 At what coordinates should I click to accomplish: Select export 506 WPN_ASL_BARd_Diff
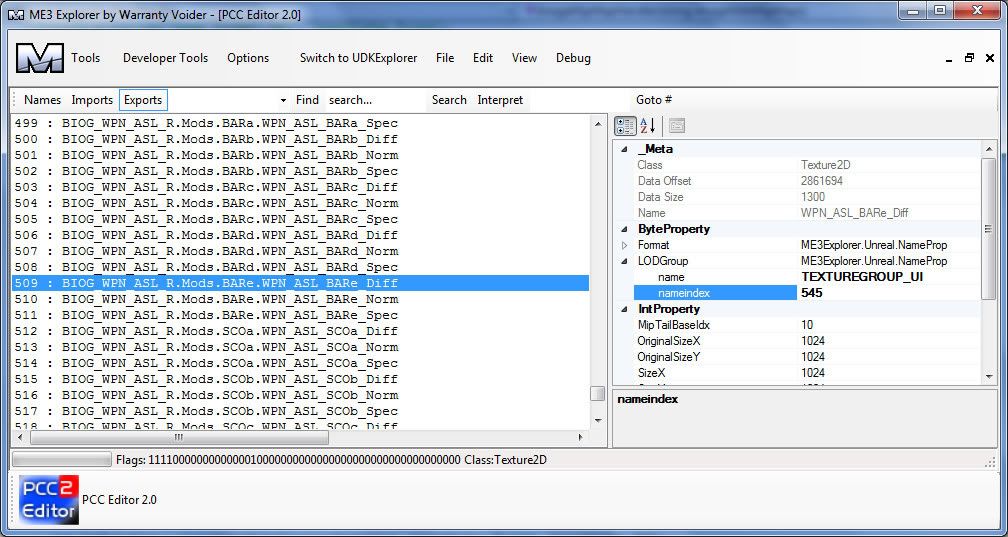click(300, 235)
